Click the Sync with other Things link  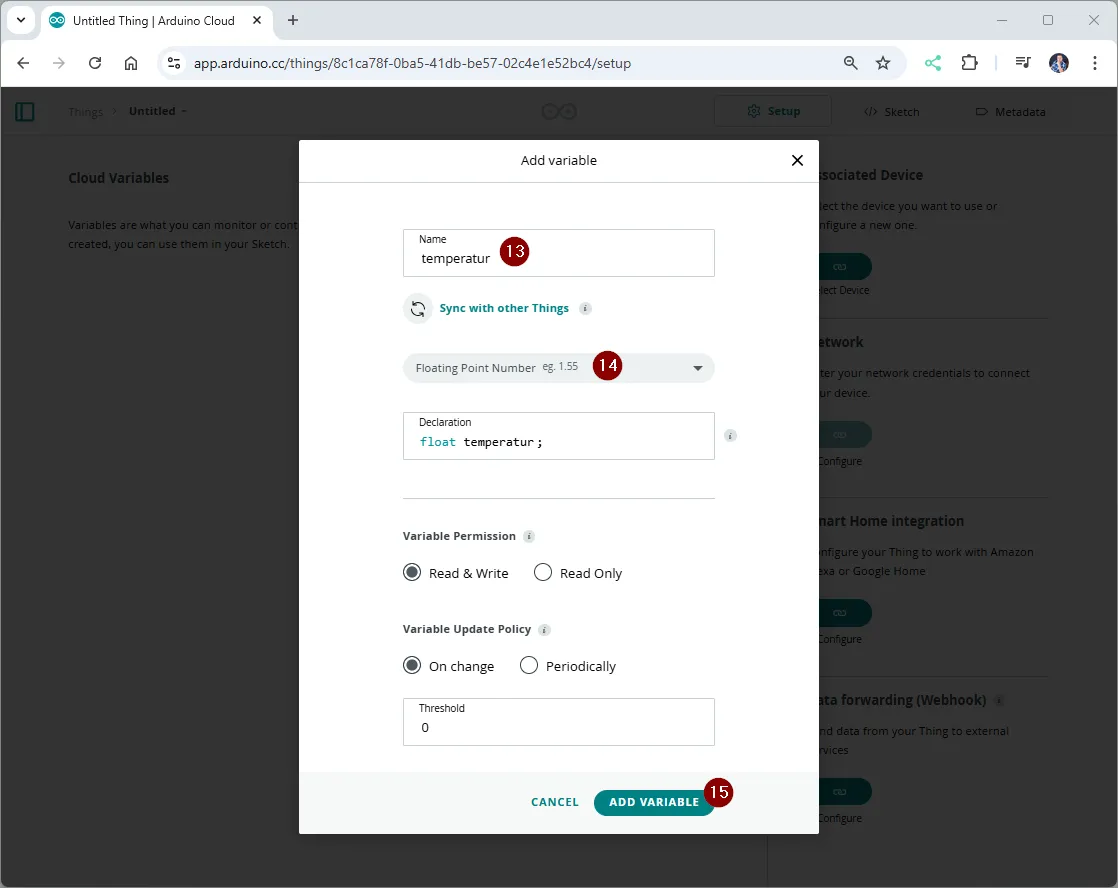[504, 308]
